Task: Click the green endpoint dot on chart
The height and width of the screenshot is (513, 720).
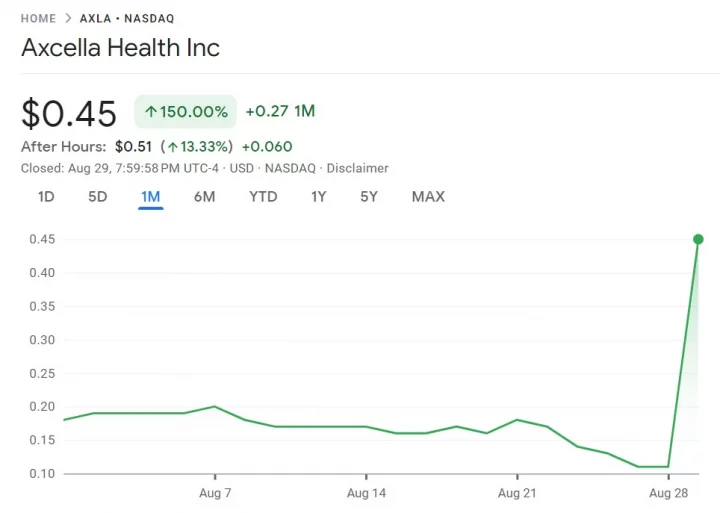Action: [x=698, y=239]
